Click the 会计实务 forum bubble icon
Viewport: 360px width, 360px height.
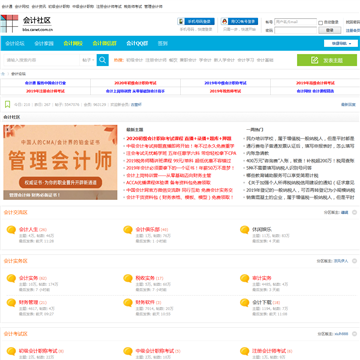(x=11, y=278)
